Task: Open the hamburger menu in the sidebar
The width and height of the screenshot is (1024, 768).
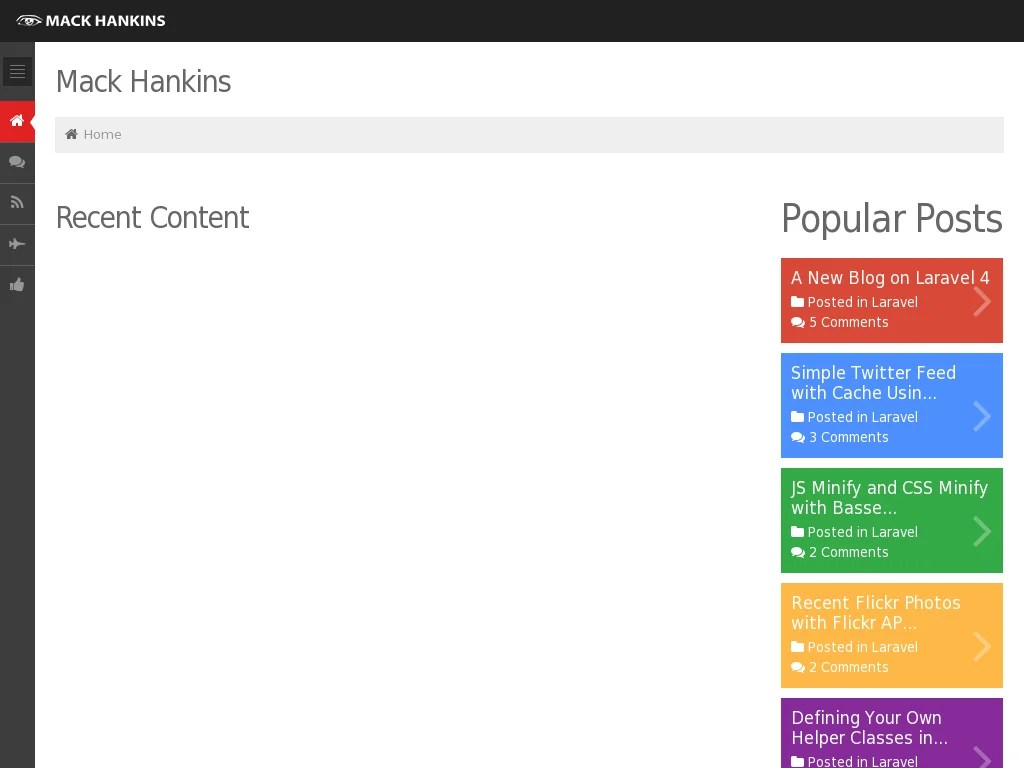Action: coord(17,71)
